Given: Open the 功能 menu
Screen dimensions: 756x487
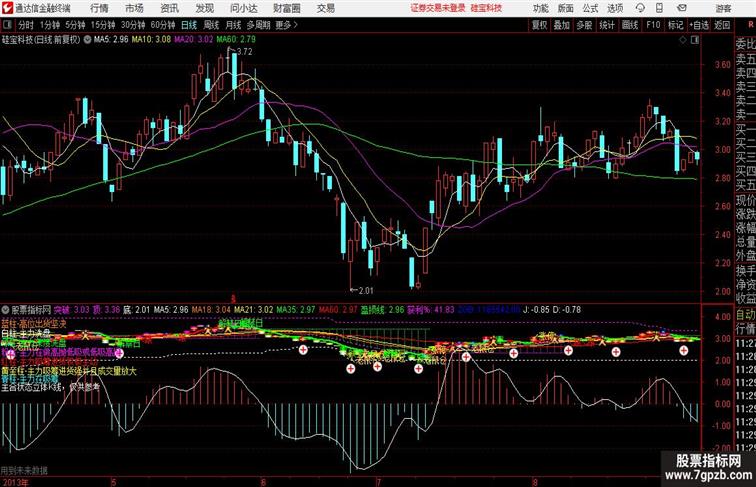Looking at the screenshot, I should (x=540, y=9).
